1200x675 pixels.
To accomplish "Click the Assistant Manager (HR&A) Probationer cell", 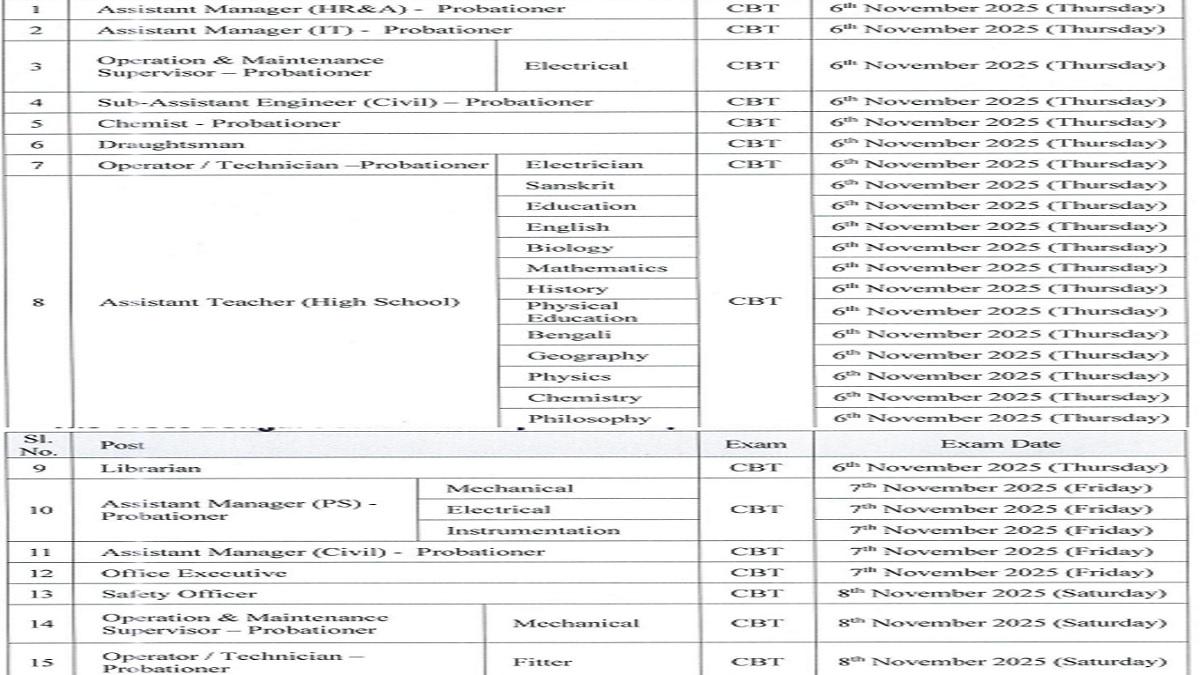I will (330, 9).
